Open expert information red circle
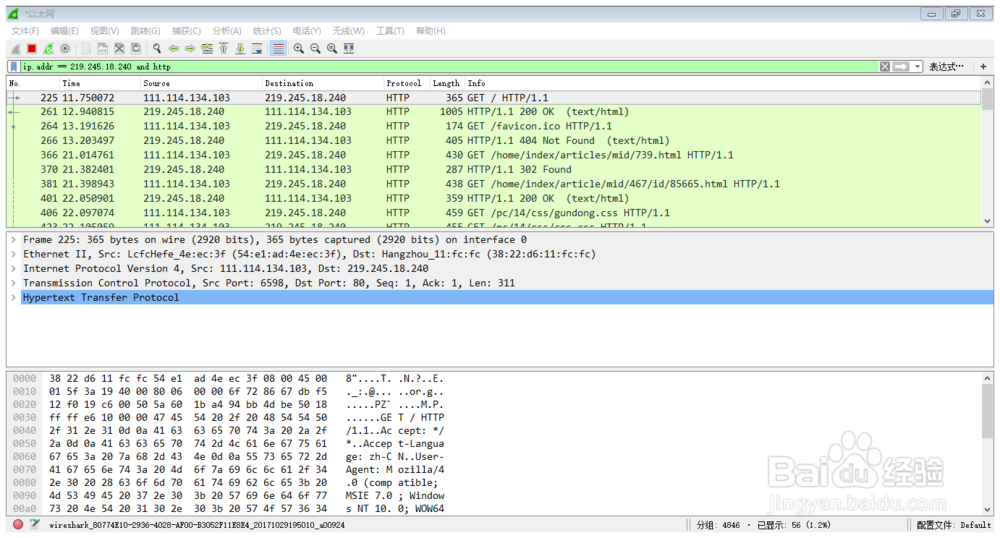Screen dimensions: 1000x538 pyautogui.click(x=18, y=525)
